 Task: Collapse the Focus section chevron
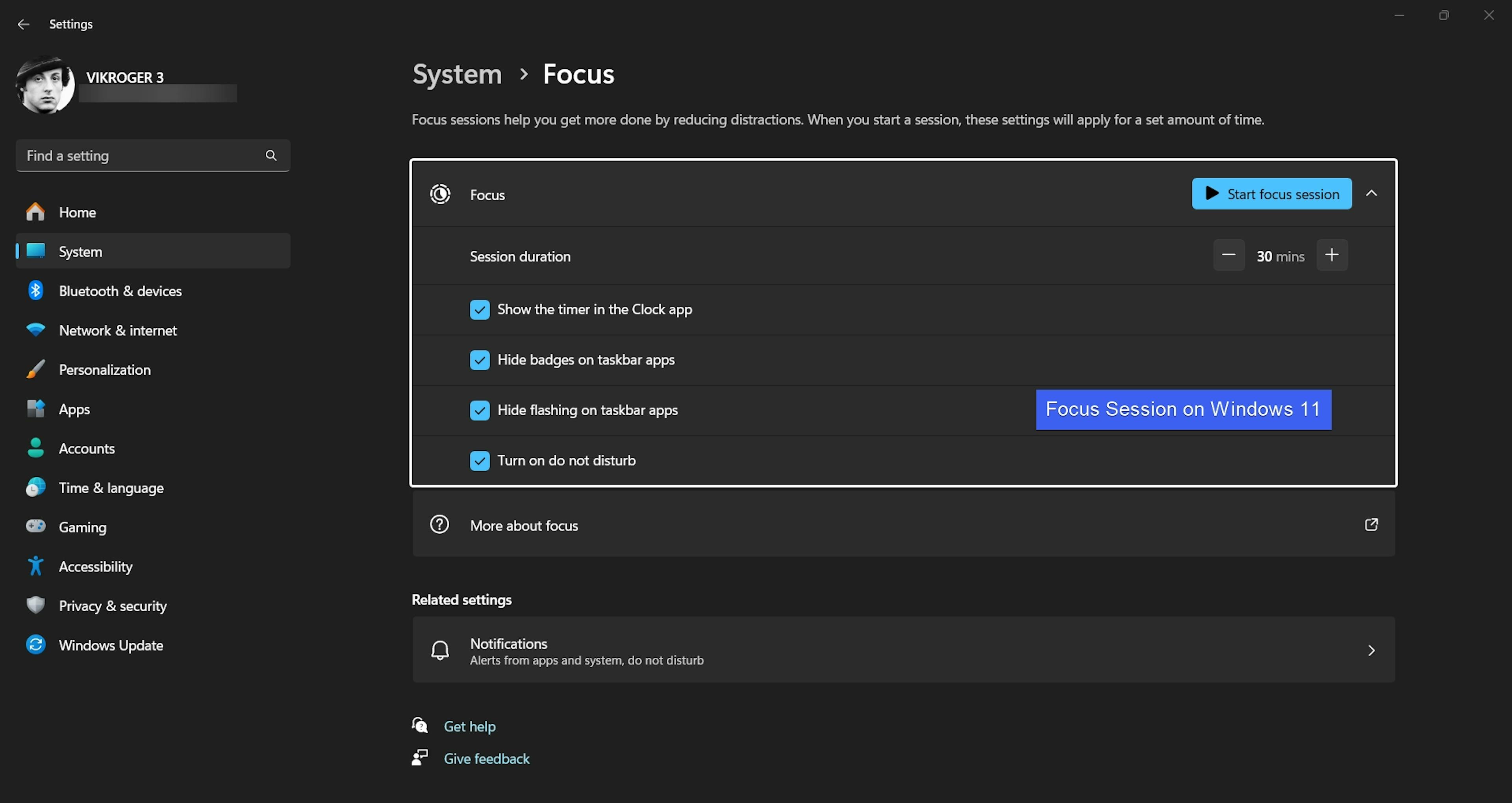pyautogui.click(x=1371, y=194)
